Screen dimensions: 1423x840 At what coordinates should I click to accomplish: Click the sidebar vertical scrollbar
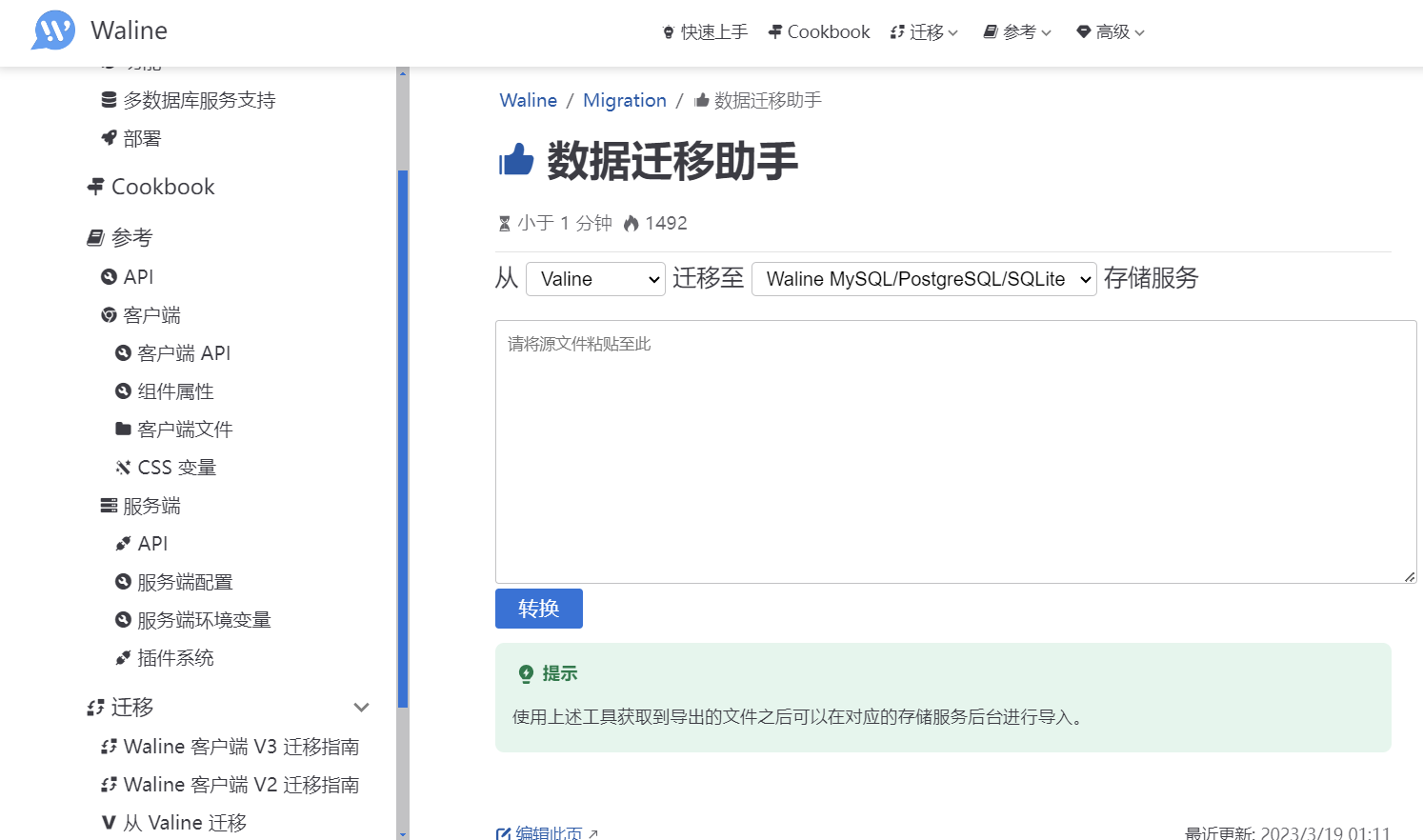click(403, 438)
